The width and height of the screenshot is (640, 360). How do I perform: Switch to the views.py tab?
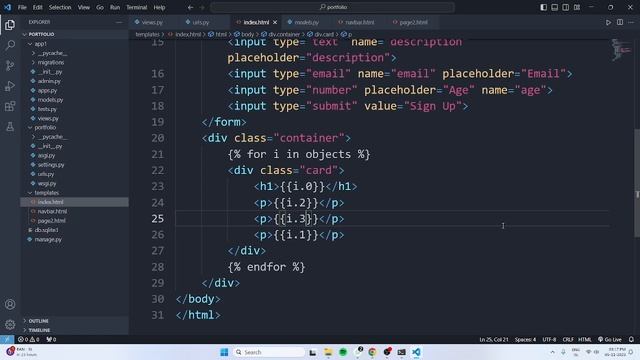(x=152, y=22)
